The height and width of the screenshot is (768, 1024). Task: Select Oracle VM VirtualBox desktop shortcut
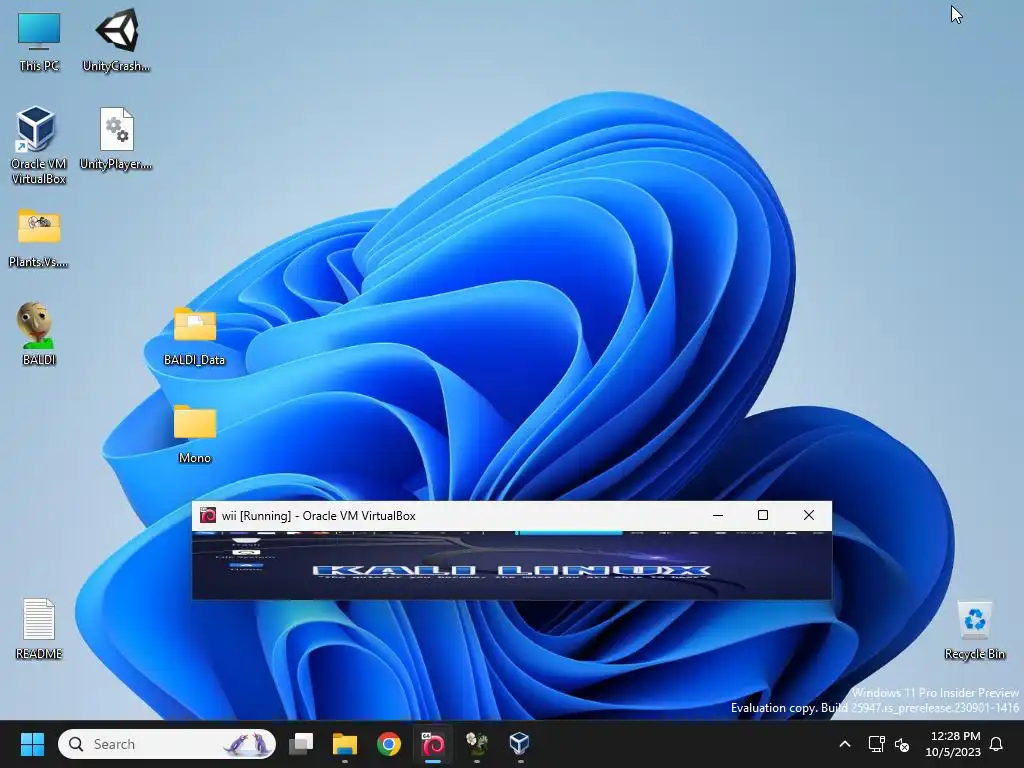point(39,145)
